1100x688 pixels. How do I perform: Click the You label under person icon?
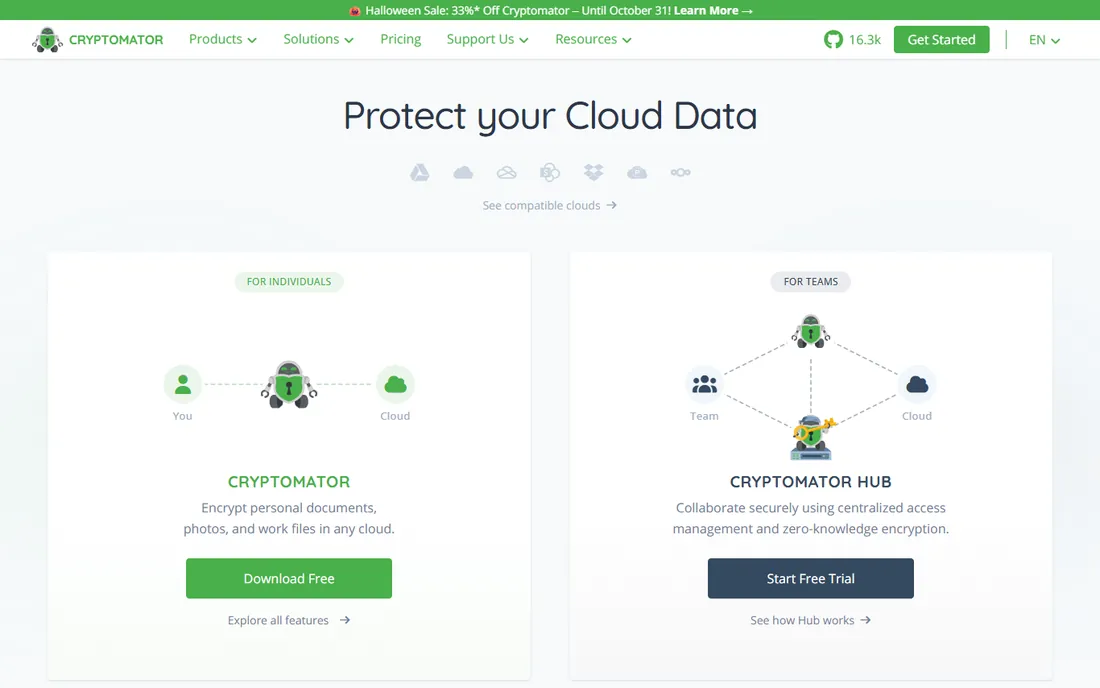coord(182,416)
